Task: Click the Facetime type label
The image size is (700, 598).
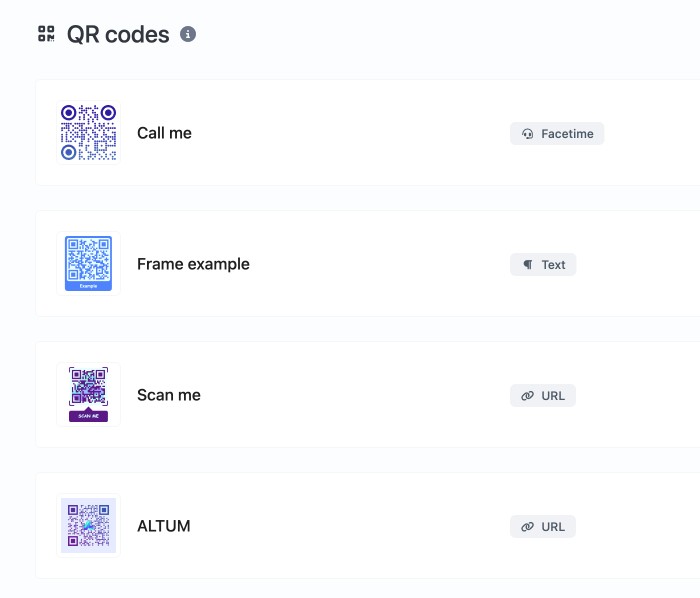Action: coord(567,134)
